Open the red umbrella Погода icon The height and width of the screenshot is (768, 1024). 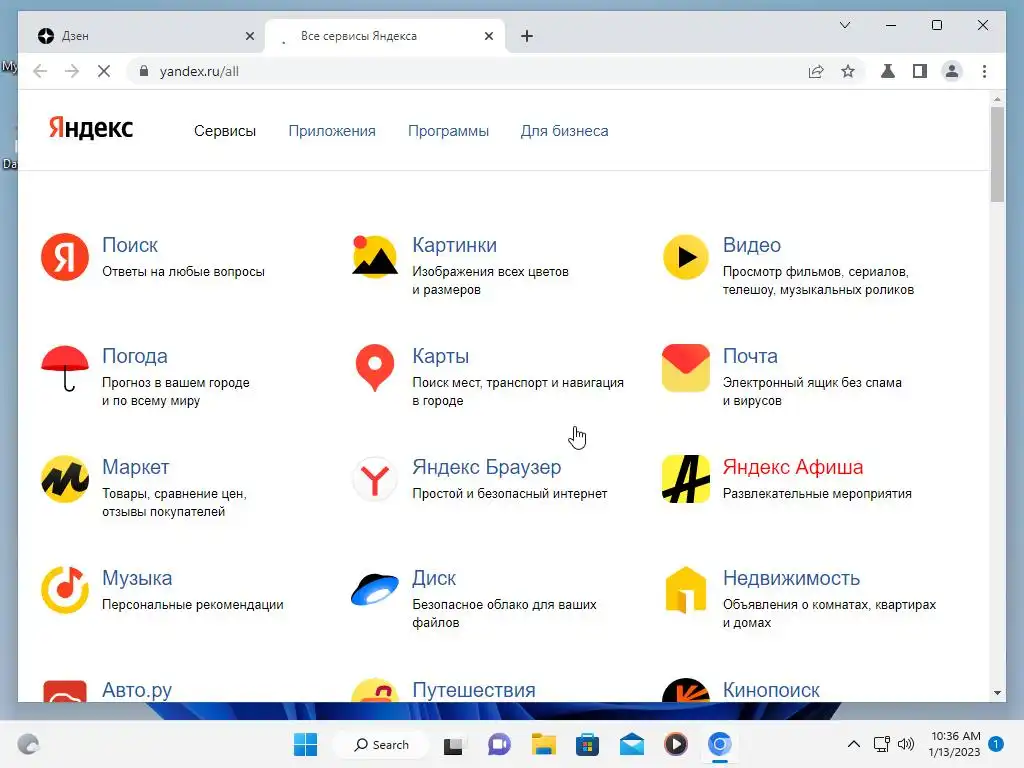(65, 368)
